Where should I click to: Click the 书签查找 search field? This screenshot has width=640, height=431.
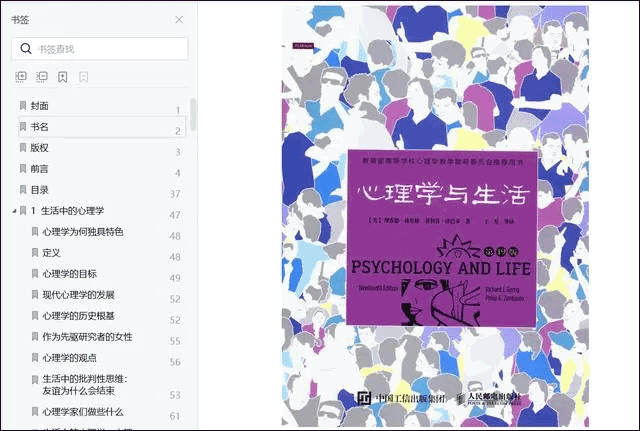click(100, 49)
